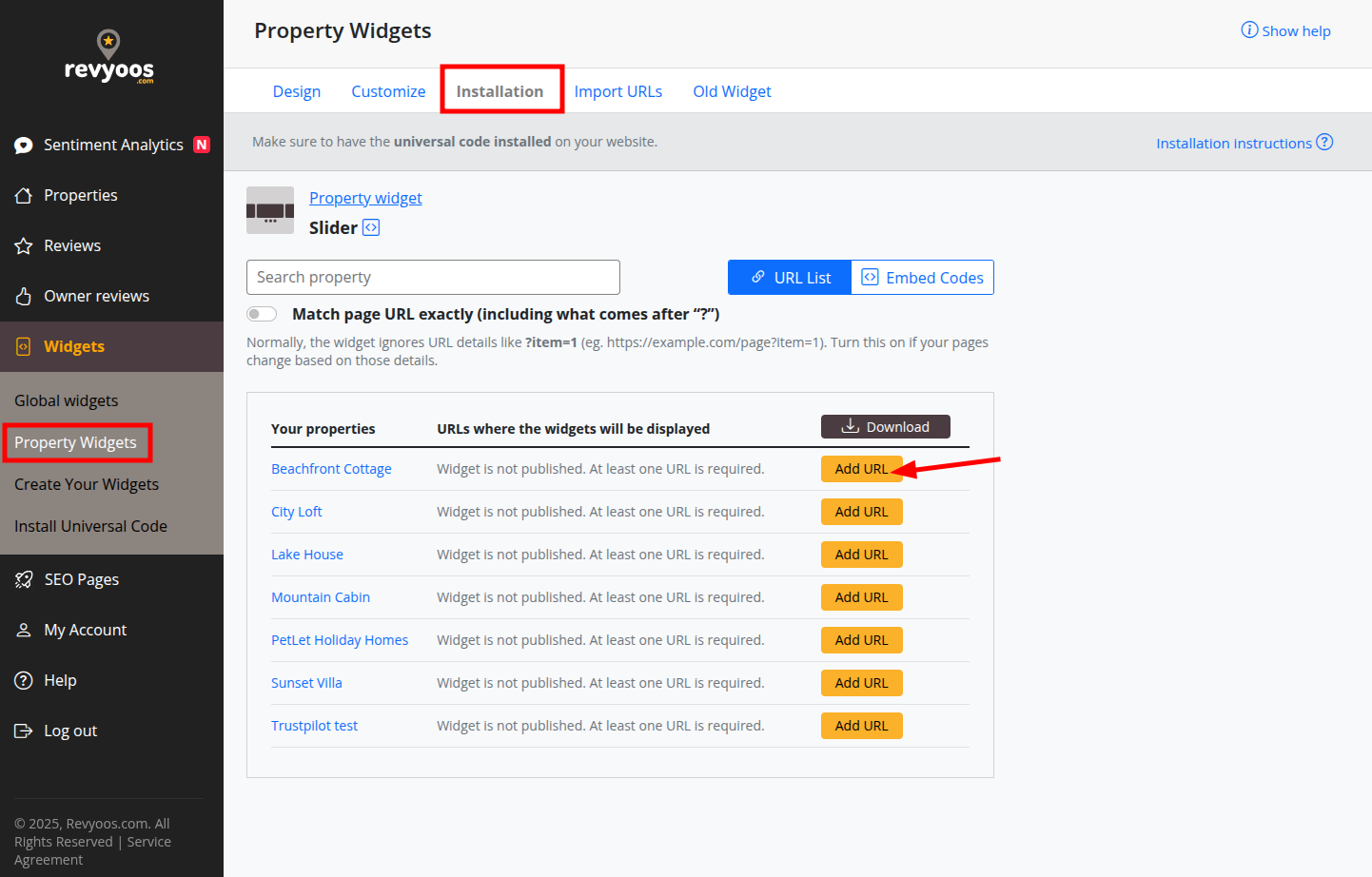Toggle Match page URL exactly switch

[262, 314]
